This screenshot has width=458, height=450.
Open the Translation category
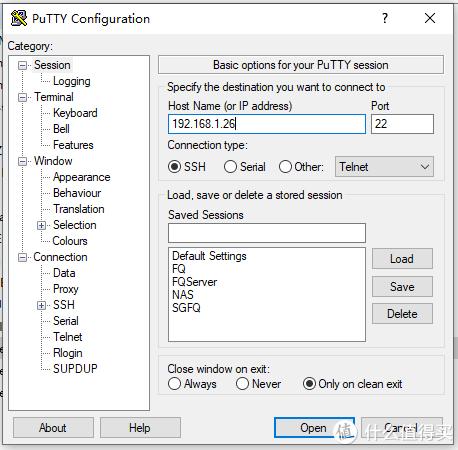point(79,209)
